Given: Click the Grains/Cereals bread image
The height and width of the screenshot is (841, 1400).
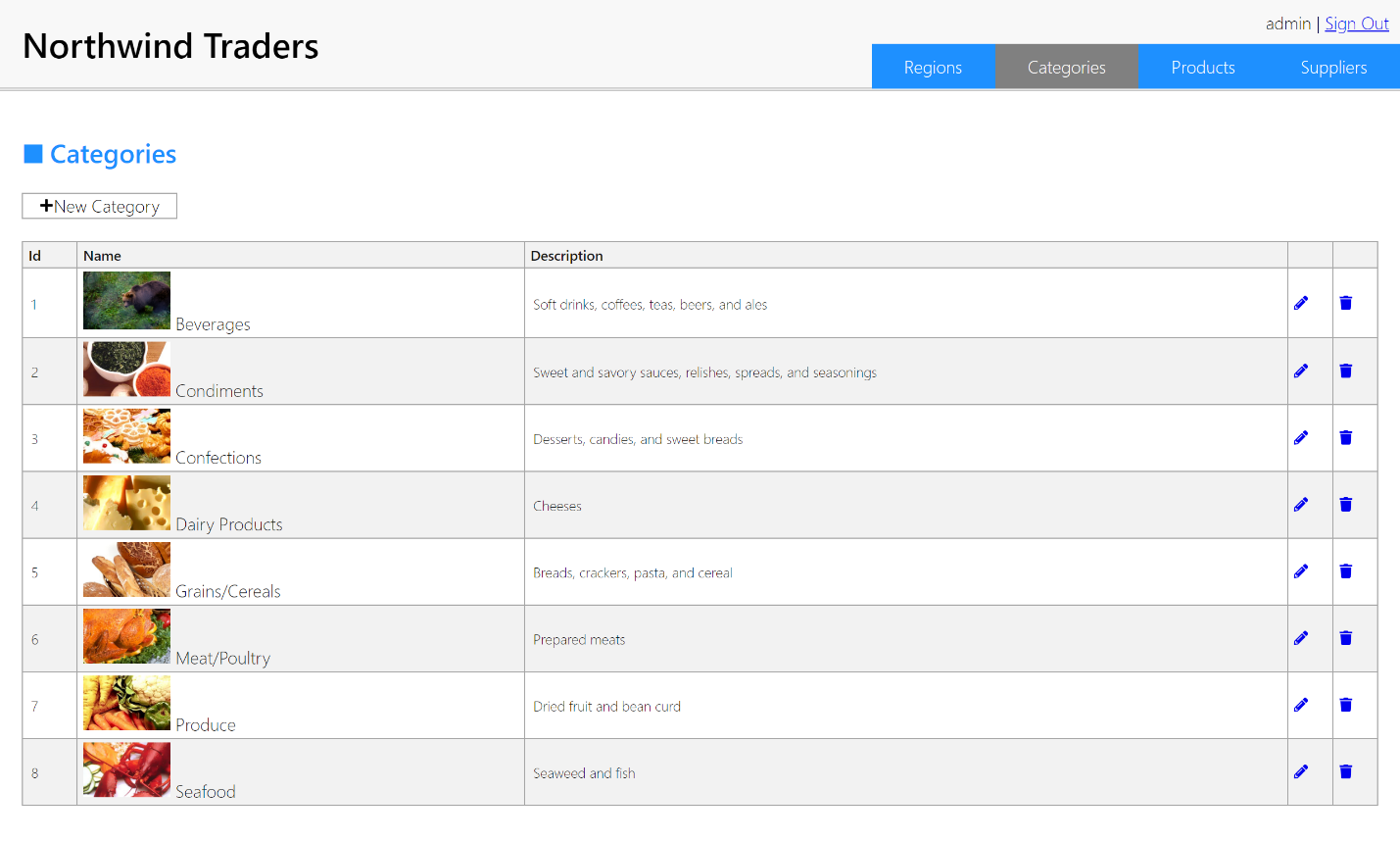Looking at the screenshot, I should (126, 569).
